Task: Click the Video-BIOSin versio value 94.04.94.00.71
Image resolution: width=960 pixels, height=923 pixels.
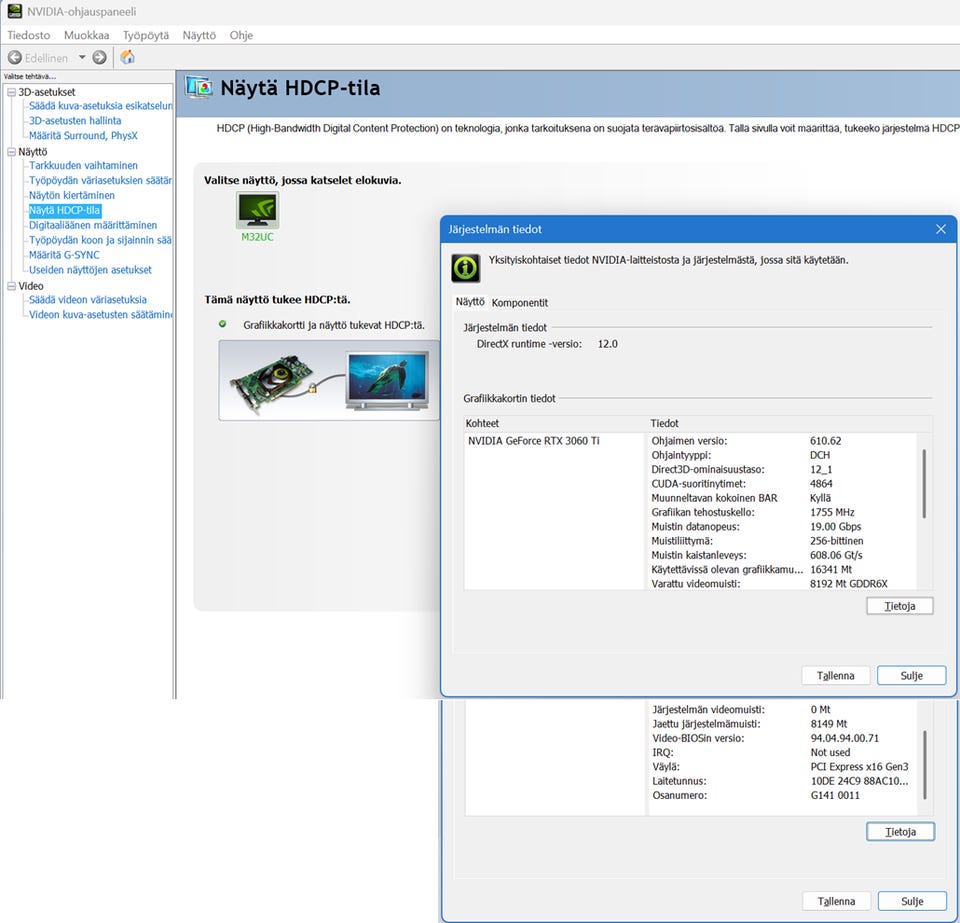Action: coord(845,738)
